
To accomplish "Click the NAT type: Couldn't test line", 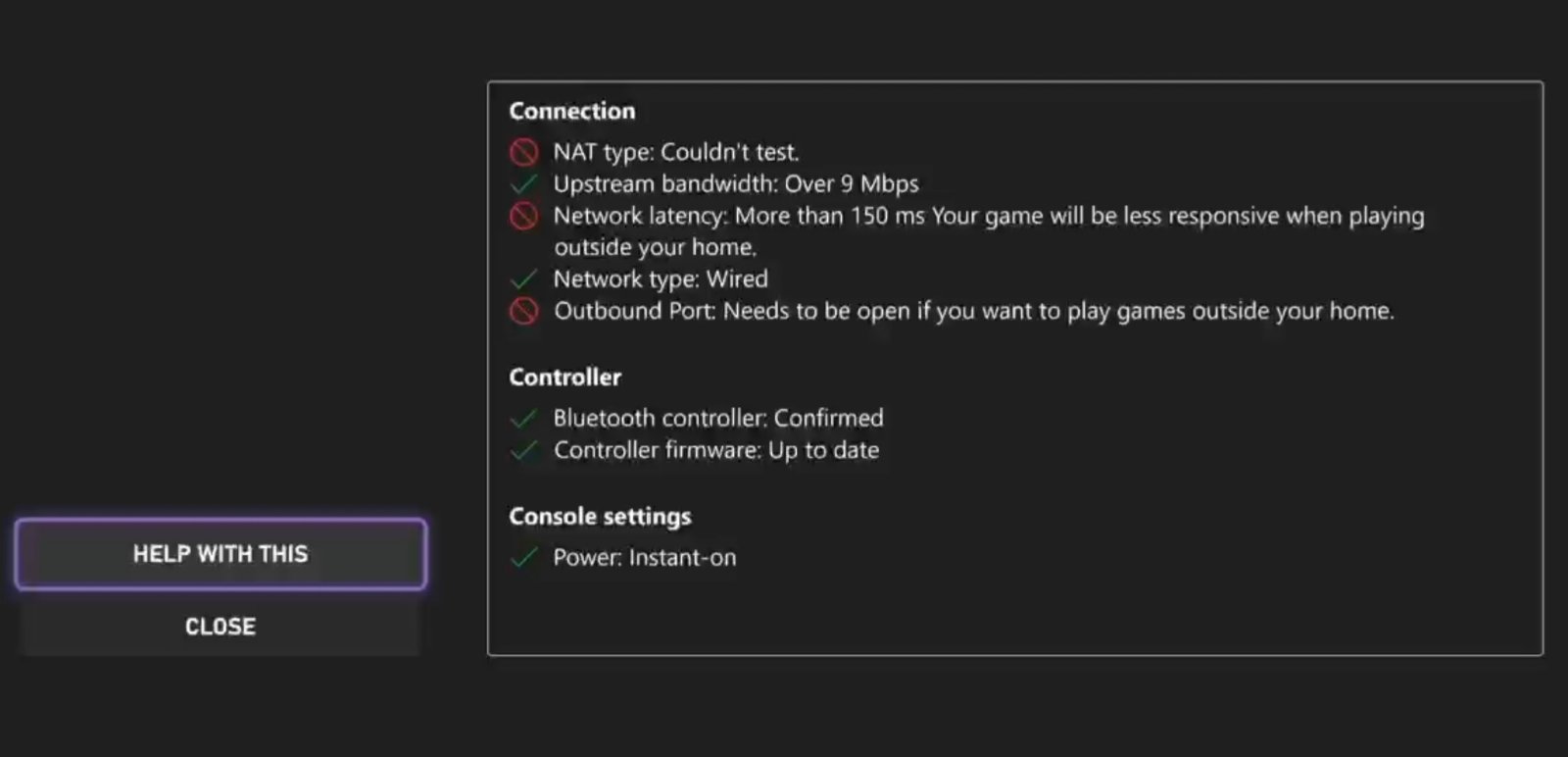I will pyautogui.click(x=676, y=152).
